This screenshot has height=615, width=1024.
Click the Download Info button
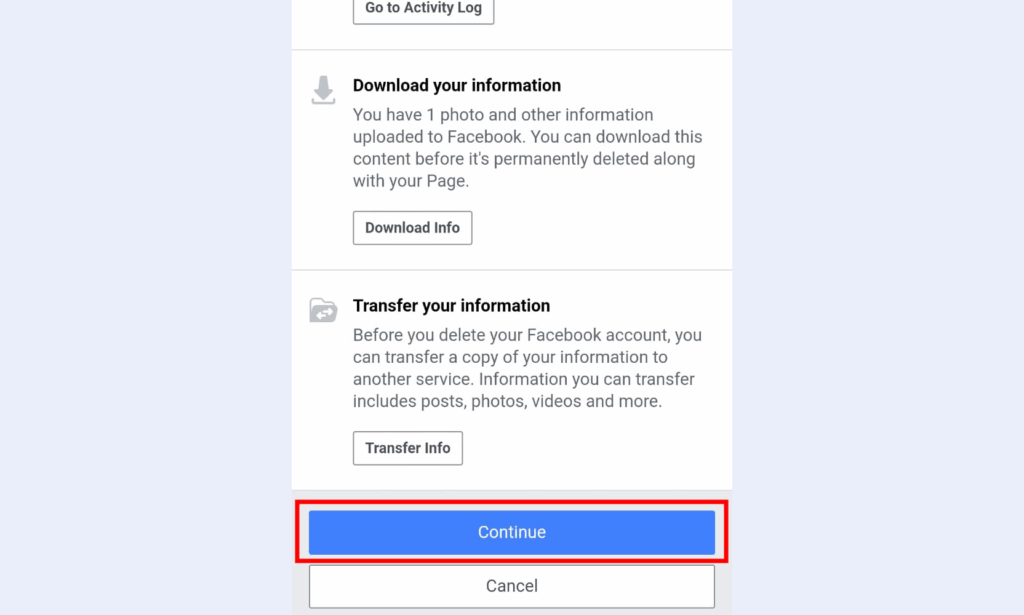pos(412,228)
